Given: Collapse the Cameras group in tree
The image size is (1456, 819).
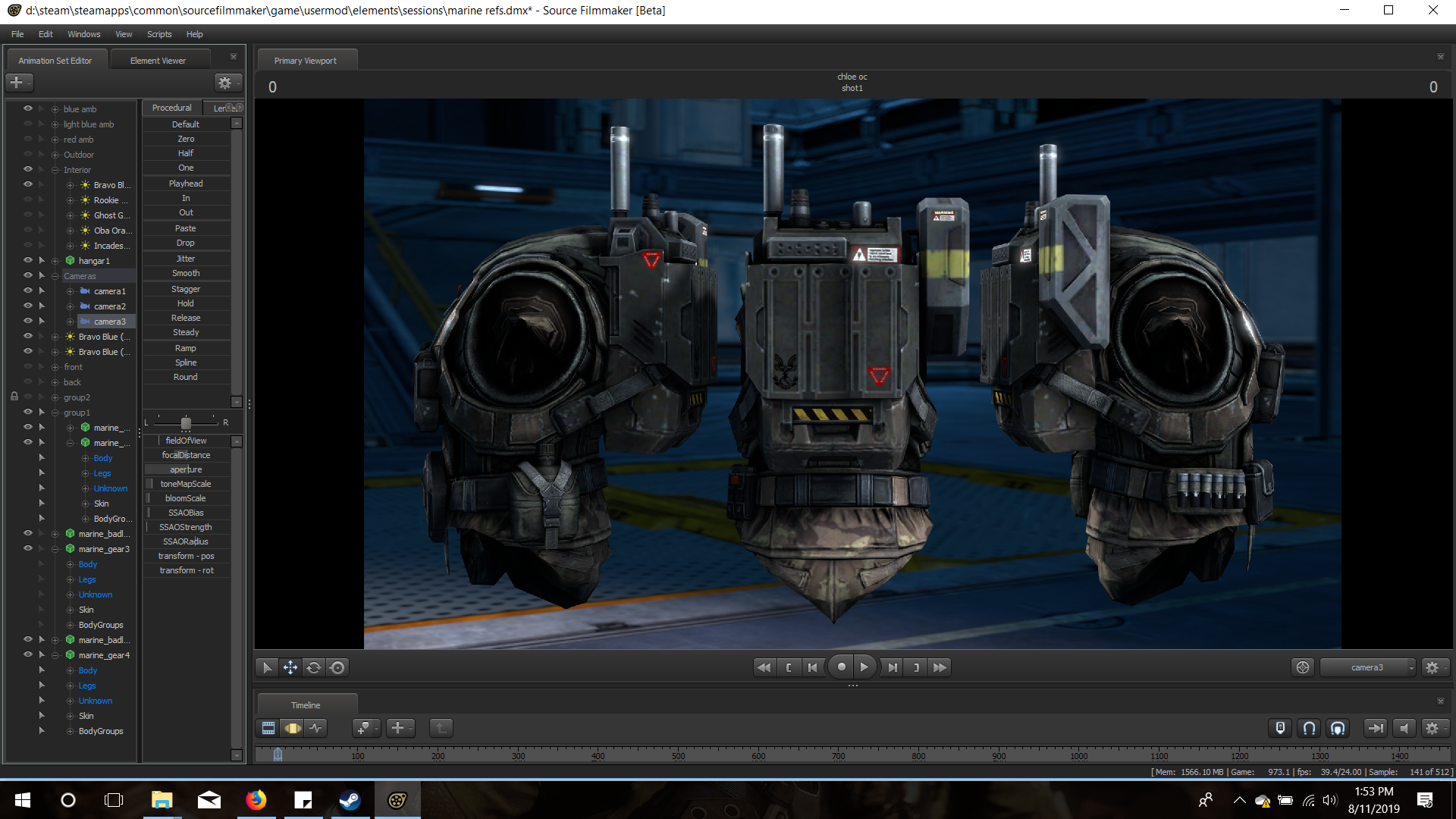Looking at the screenshot, I should coord(55,276).
